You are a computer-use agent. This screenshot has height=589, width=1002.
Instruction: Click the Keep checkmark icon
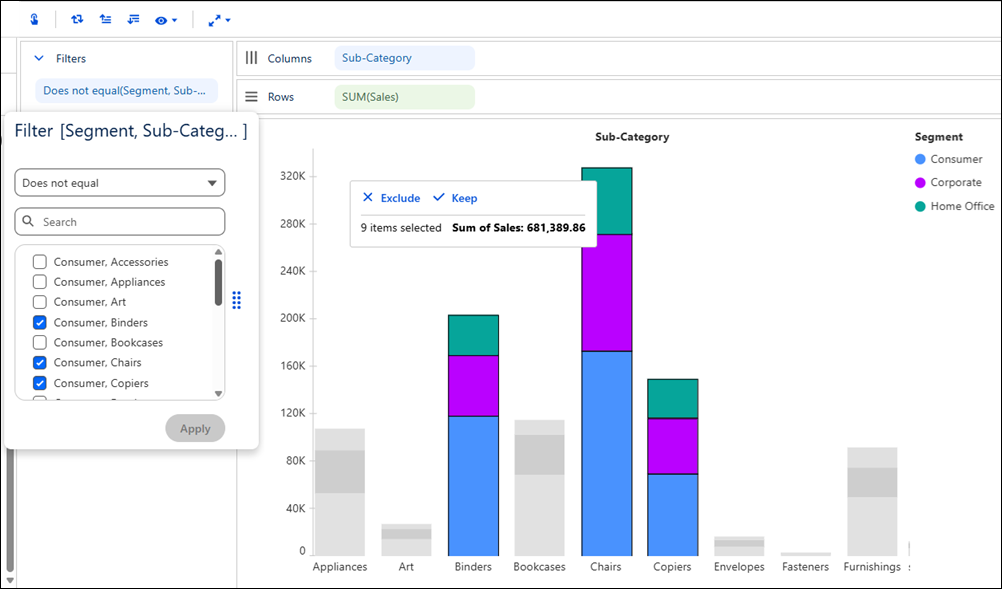point(438,197)
